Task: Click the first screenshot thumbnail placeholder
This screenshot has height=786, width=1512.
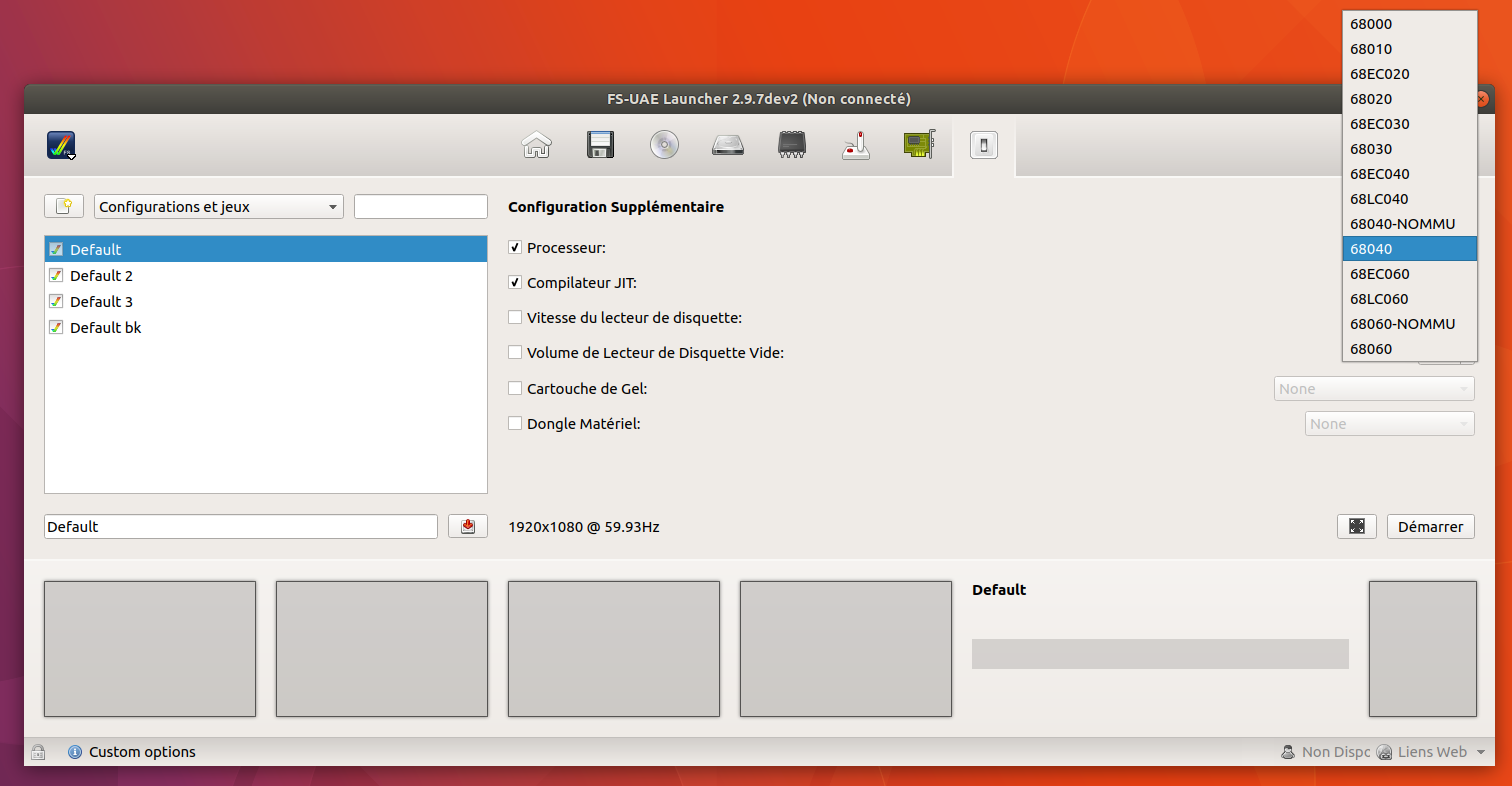Action: point(150,649)
